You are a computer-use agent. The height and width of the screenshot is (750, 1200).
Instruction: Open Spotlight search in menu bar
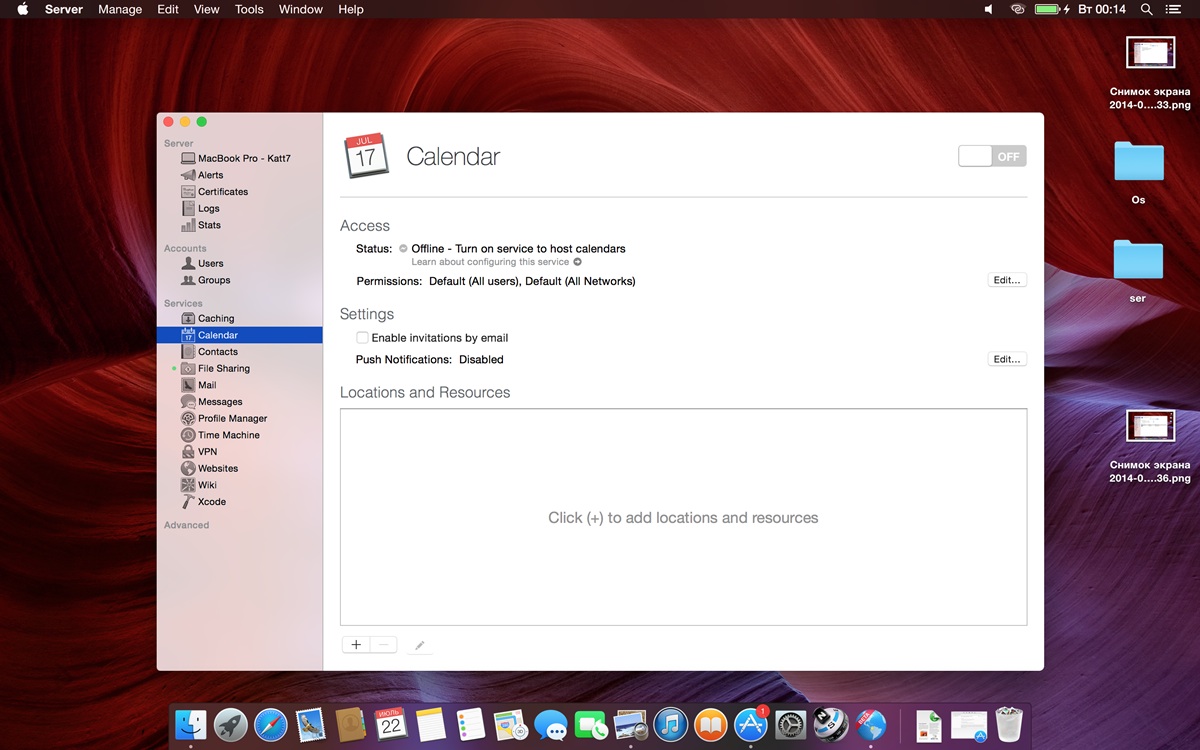(x=1147, y=9)
